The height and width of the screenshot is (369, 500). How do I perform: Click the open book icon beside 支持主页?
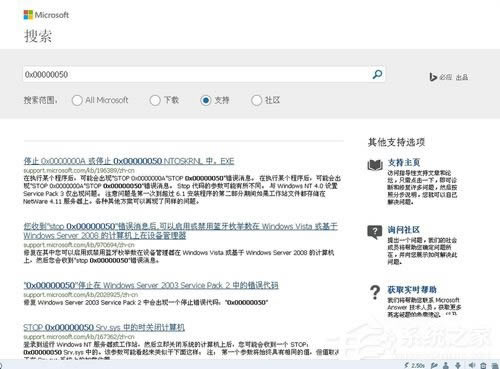pos(375,164)
